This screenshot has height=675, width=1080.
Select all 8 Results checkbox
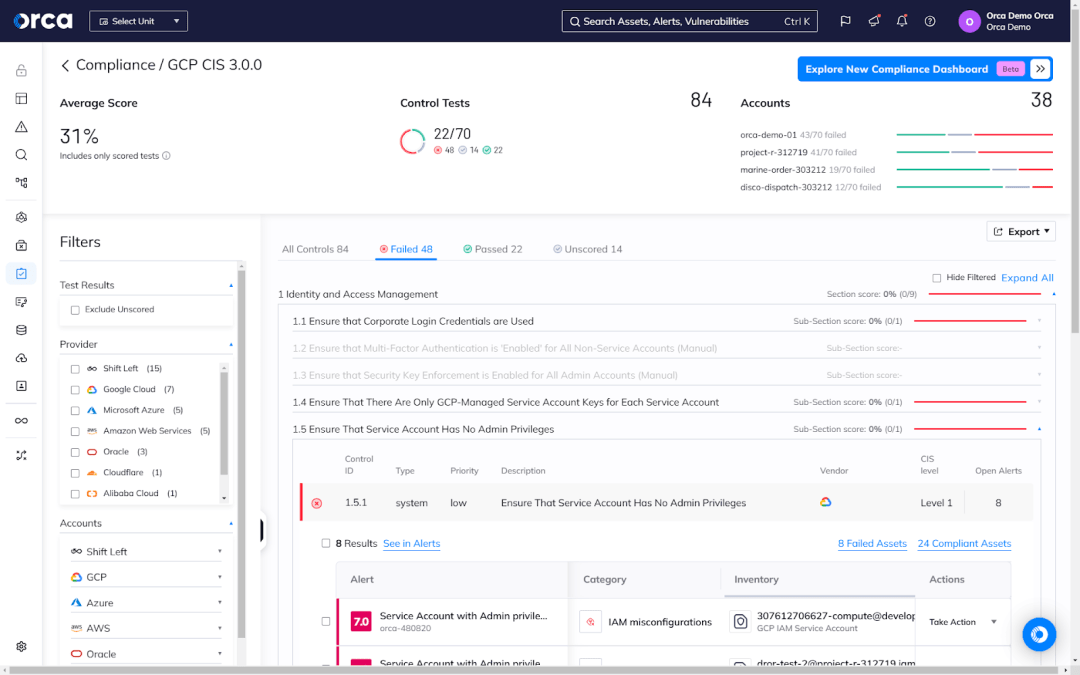(x=326, y=543)
